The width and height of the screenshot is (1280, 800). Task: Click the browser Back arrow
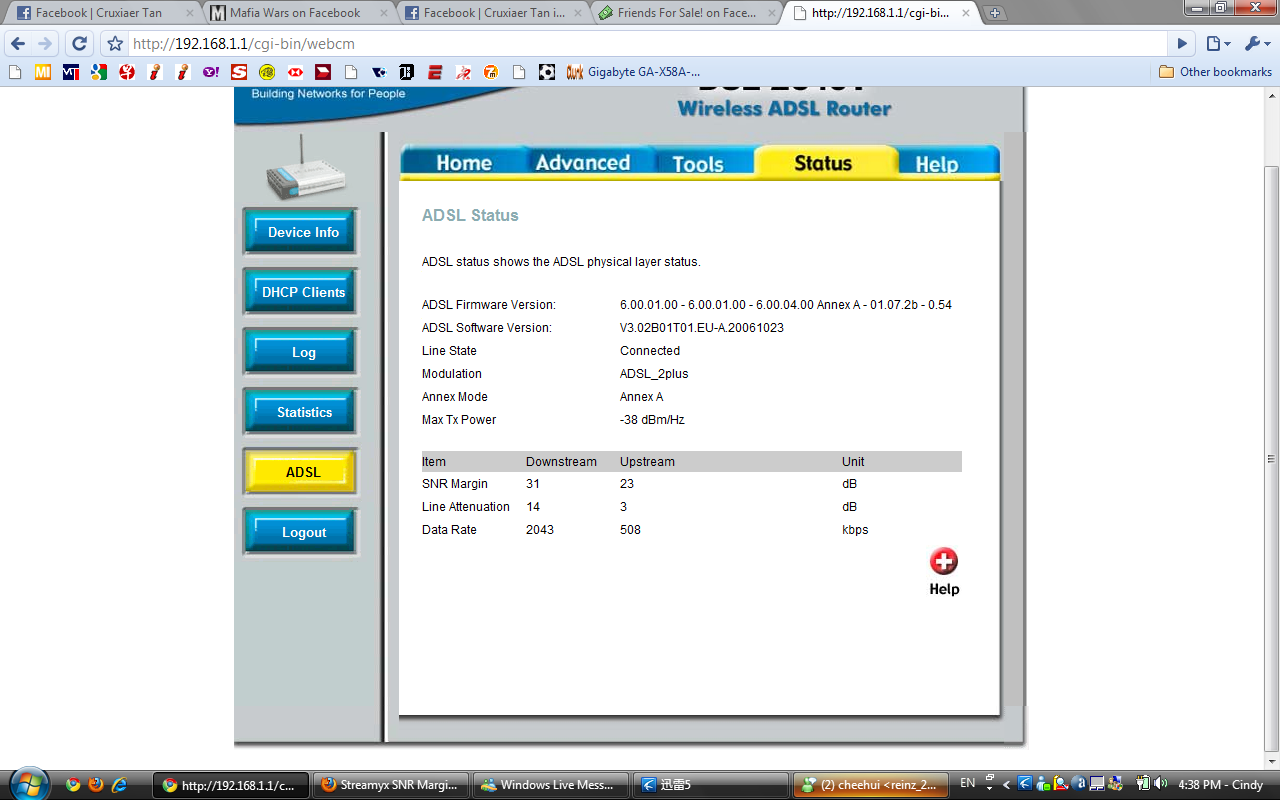(x=18, y=44)
